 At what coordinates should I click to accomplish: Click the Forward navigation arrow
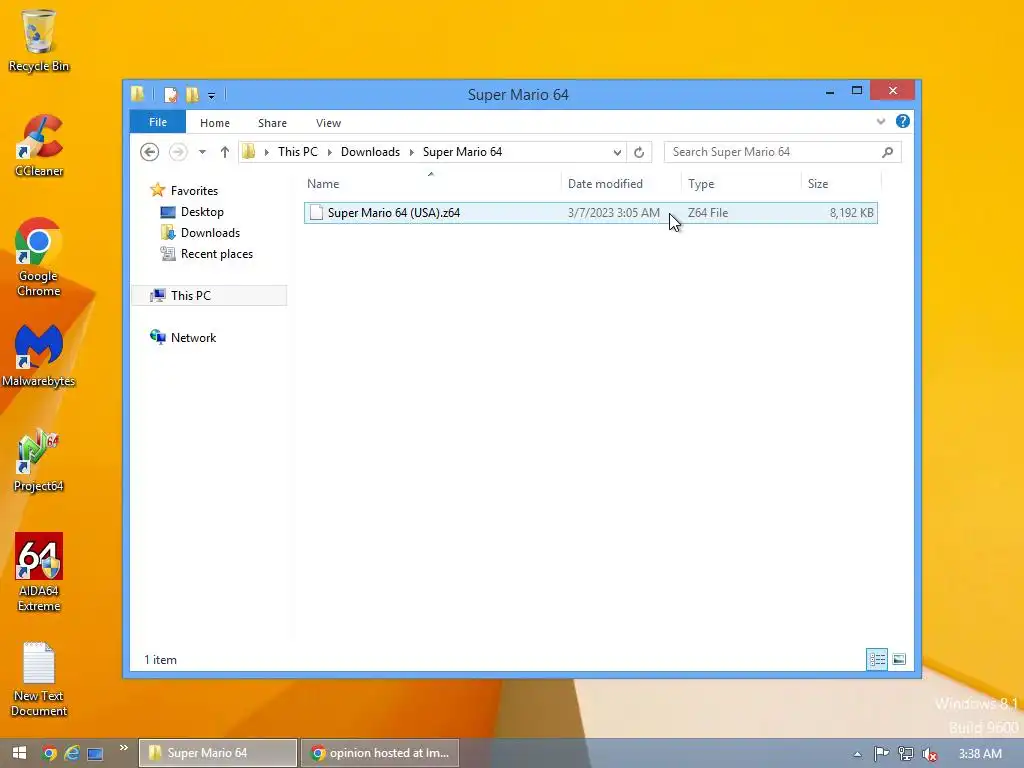point(178,152)
